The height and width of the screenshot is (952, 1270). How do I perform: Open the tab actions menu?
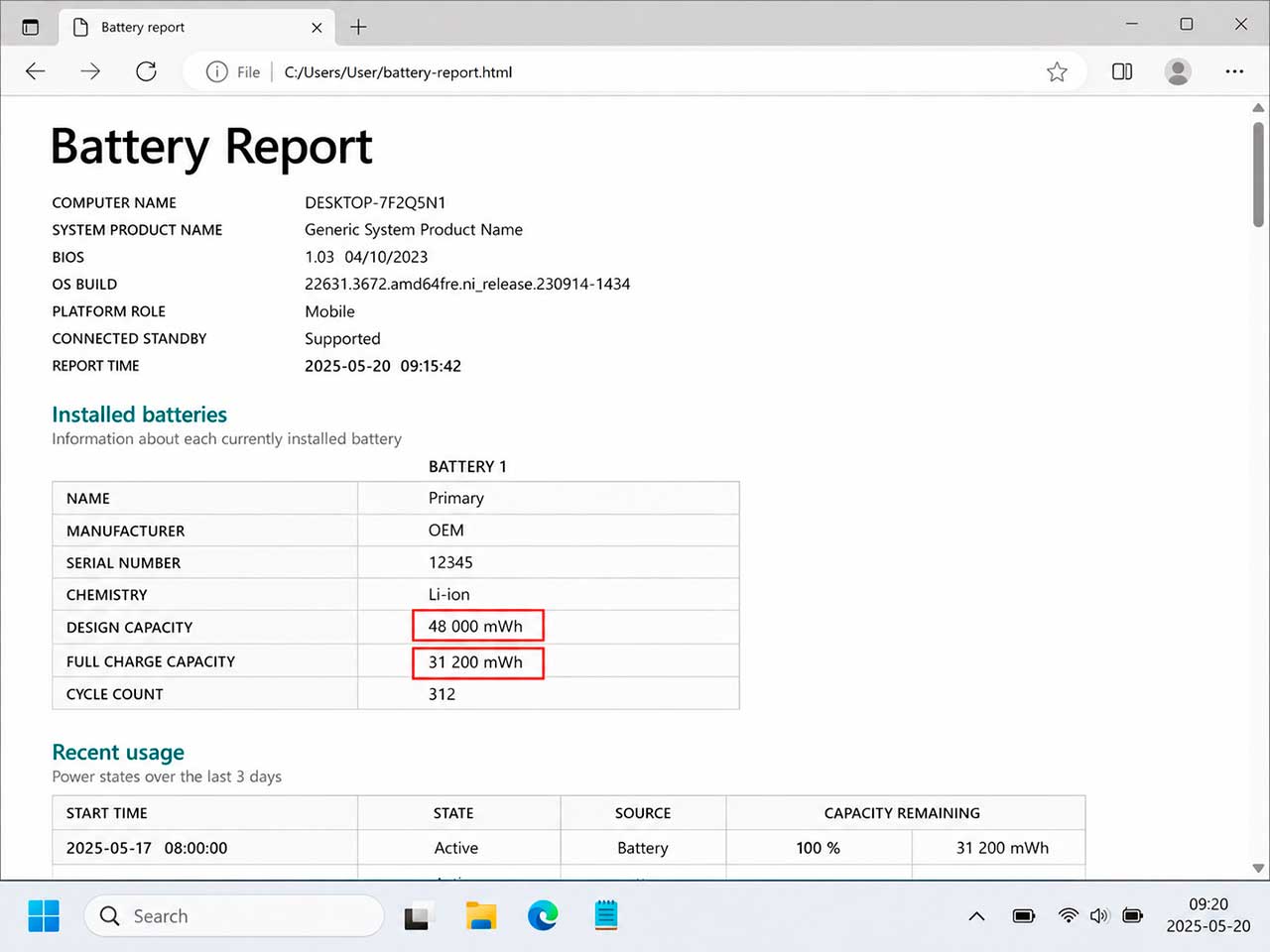(x=31, y=27)
